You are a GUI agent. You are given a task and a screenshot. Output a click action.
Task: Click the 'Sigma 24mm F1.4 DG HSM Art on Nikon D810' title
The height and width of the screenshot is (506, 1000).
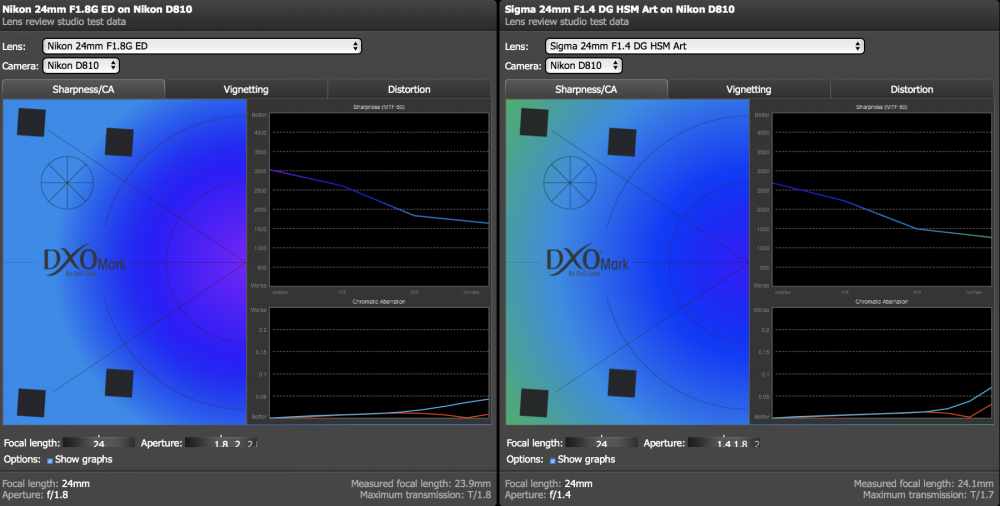[x=619, y=9]
